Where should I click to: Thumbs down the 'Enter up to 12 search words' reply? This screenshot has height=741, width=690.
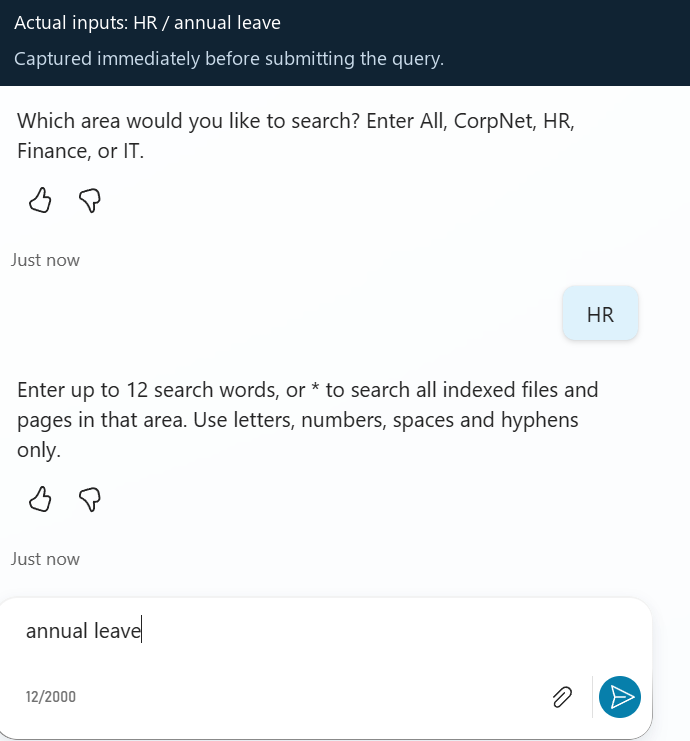pyautogui.click(x=90, y=499)
